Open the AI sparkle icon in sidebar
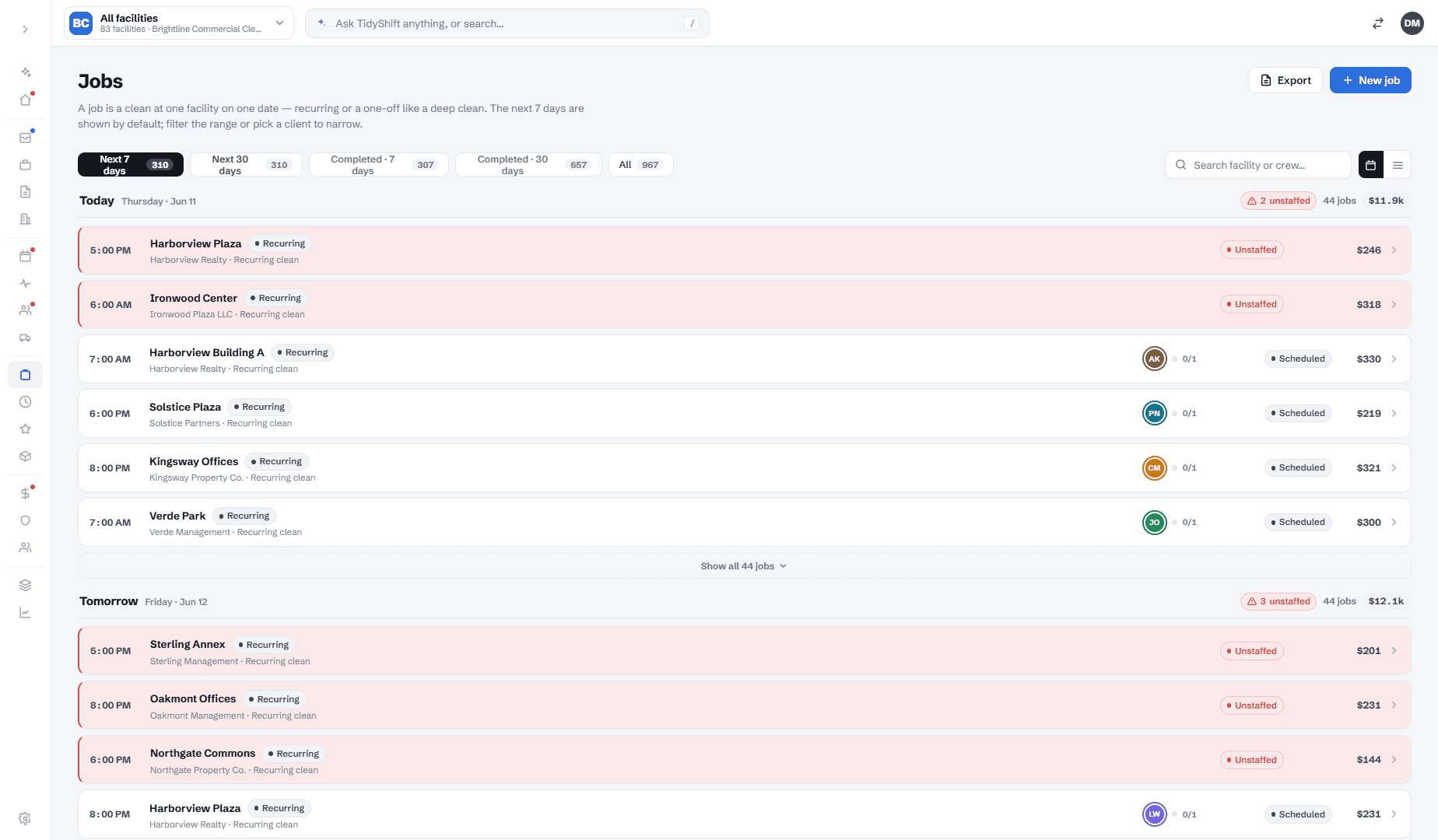This screenshot has height=840, width=1438. (x=25, y=72)
